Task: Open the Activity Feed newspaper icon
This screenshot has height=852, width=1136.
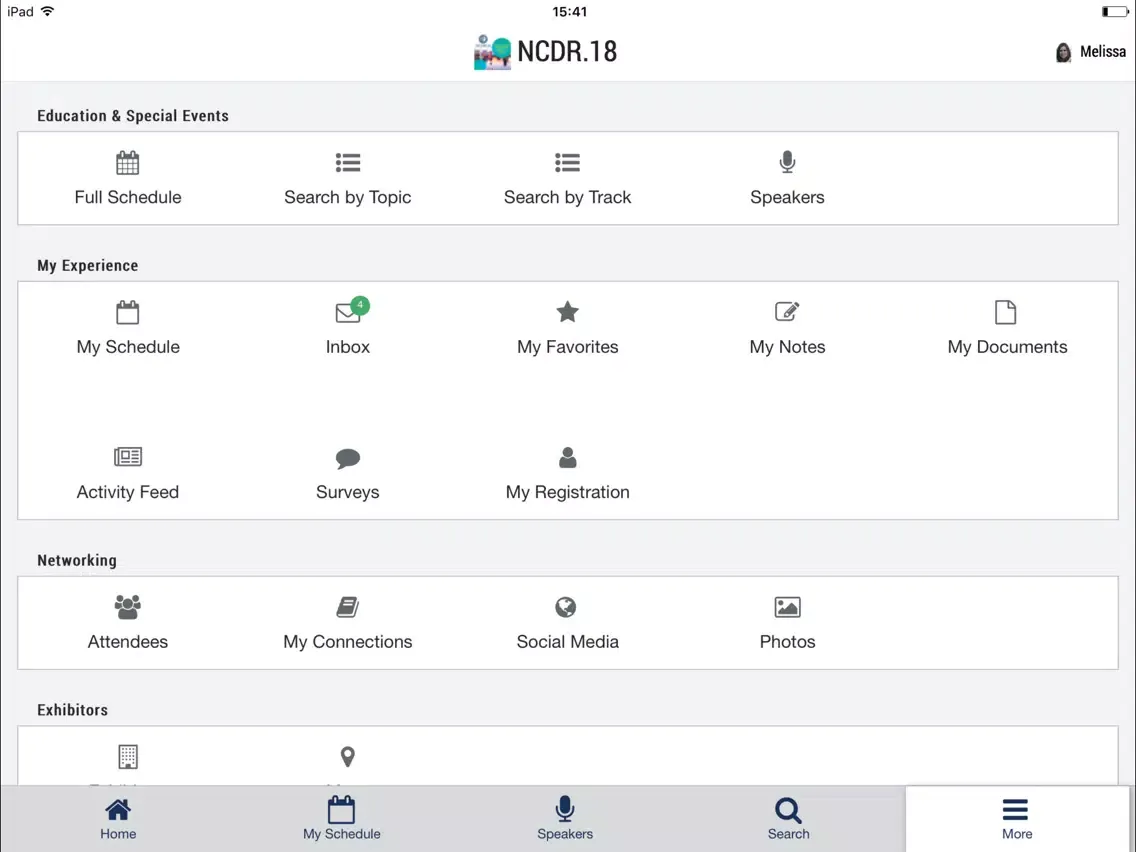Action: (128, 456)
